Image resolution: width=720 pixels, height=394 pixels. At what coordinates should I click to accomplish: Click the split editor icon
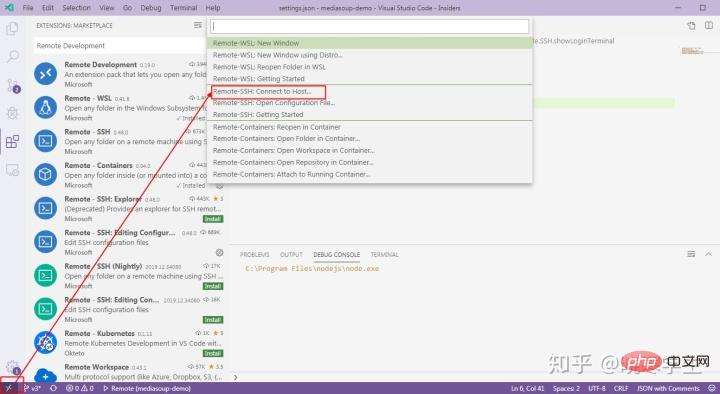(709, 25)
